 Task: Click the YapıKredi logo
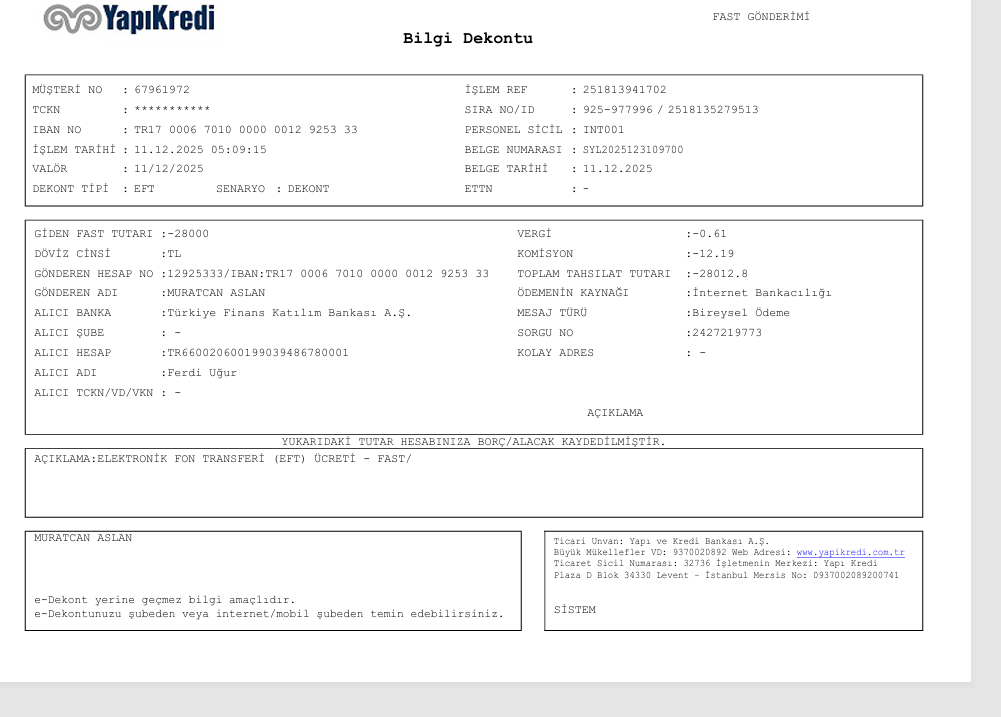[130, 19]
